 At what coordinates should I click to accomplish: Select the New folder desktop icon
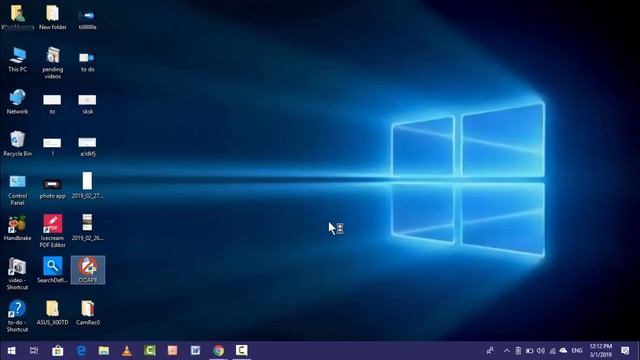(x=52, y=17)
